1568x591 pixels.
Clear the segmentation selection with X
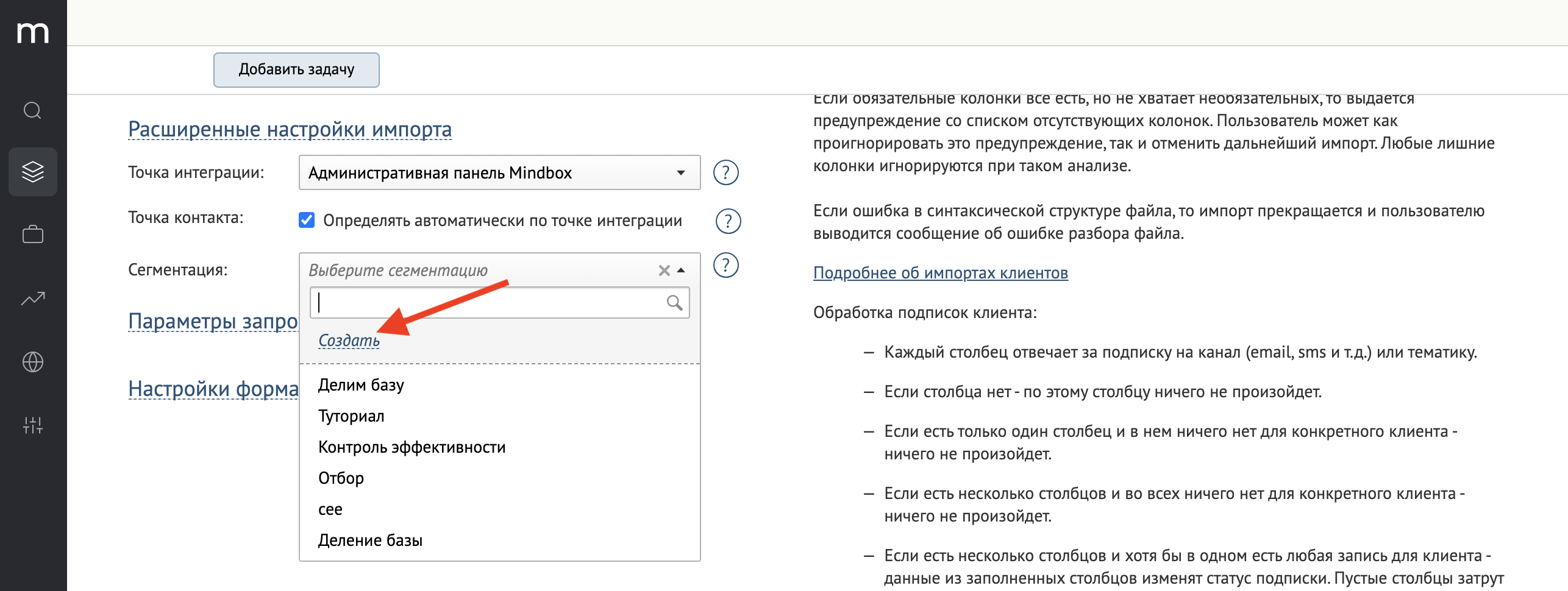pos(664,271)
